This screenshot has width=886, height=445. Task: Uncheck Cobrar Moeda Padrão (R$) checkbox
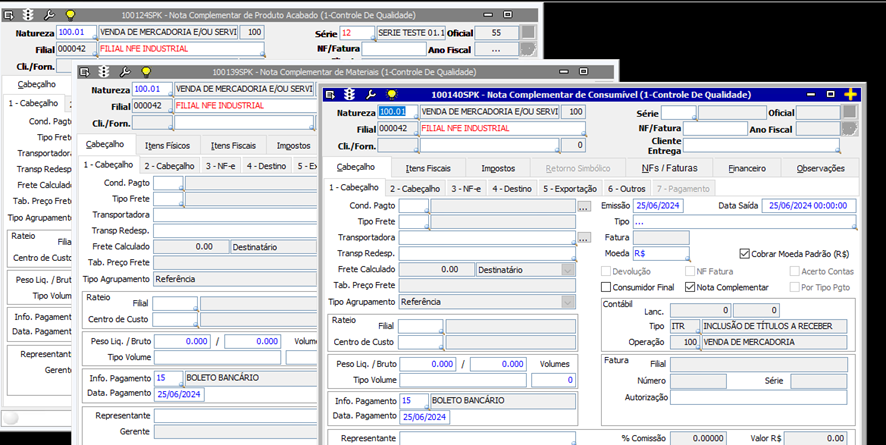[x=744, y=254]
